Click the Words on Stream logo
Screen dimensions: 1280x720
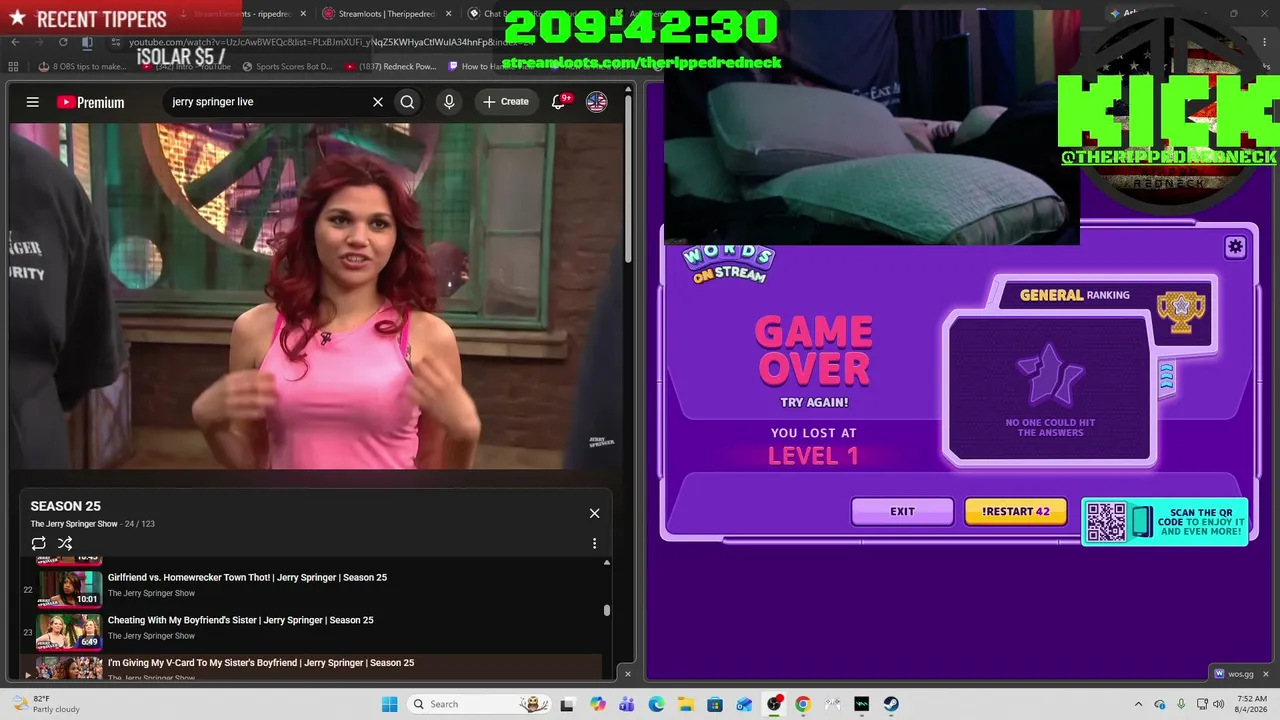click(x=729, y=265)
